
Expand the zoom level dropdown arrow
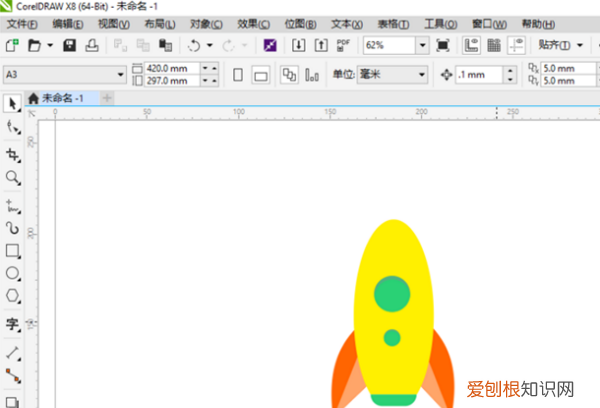pos(422,46)
